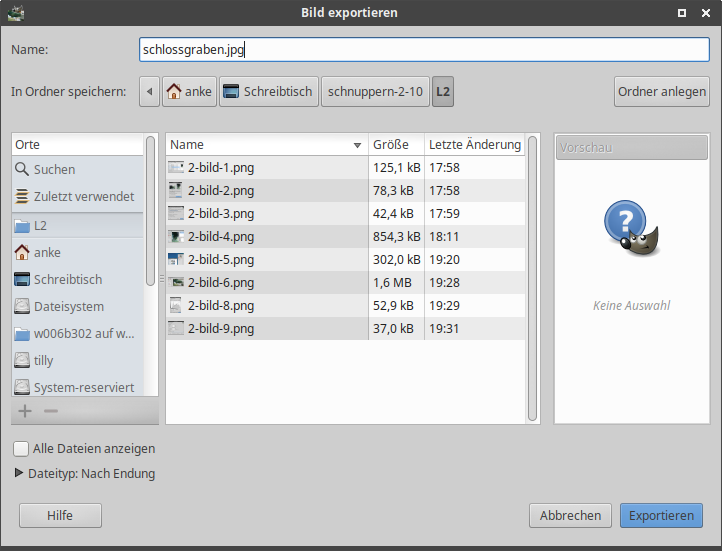Expand Dateityp: Nach Endung section
Viewport: 722px width, 551px height.
click(x=19, y=473)
